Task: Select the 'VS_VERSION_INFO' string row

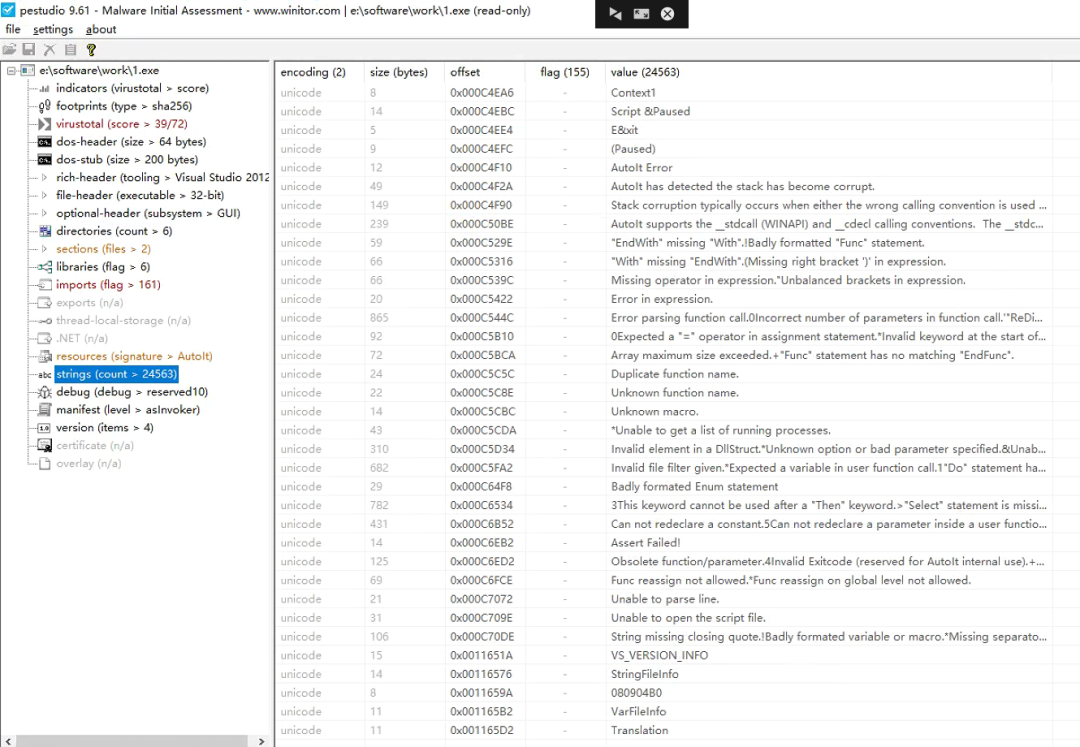Action: (663, 655)
